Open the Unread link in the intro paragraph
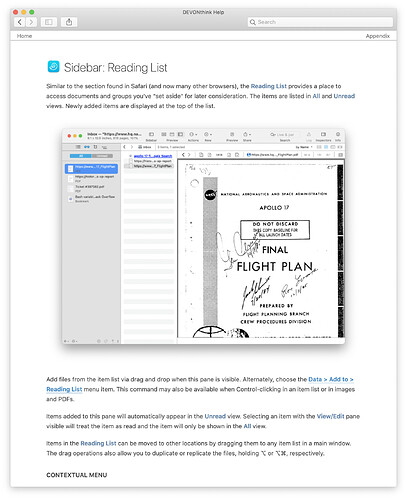Viewport: 407px width, 499px height. coord(344,96)
